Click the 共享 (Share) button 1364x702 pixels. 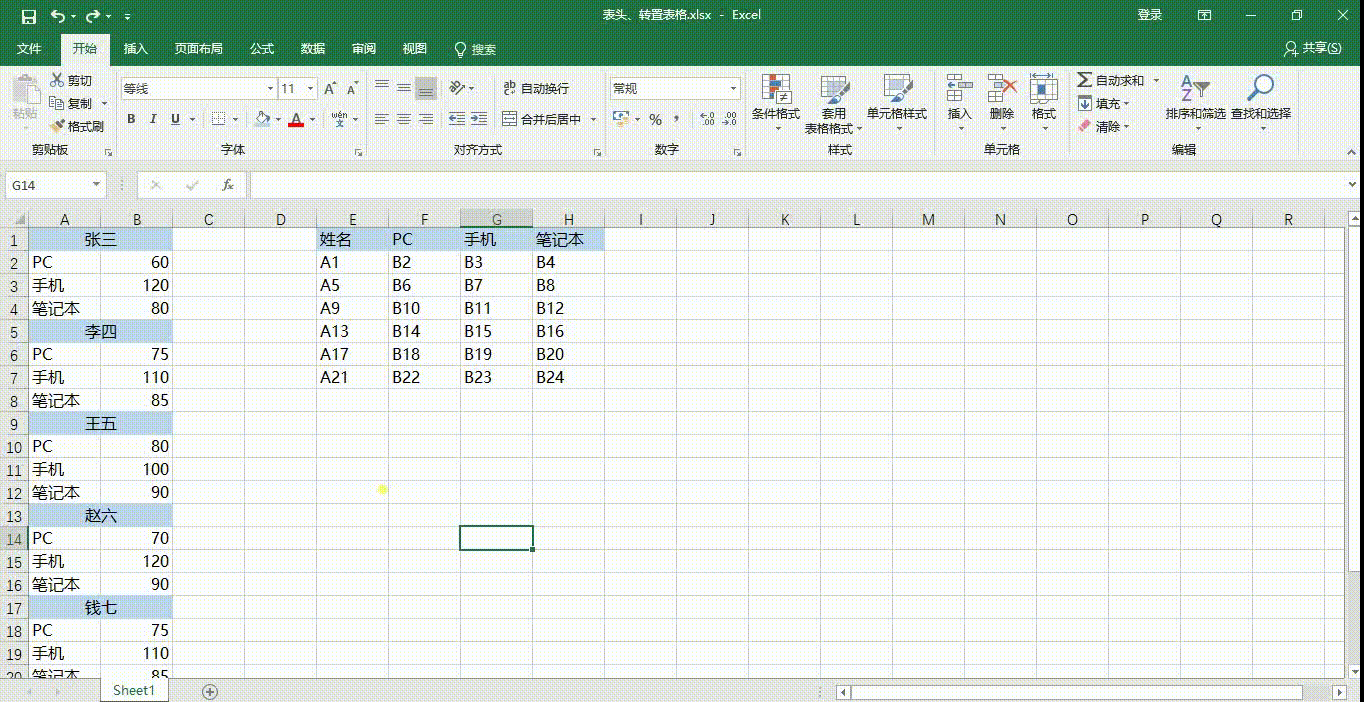click(x=1312, y=49)
